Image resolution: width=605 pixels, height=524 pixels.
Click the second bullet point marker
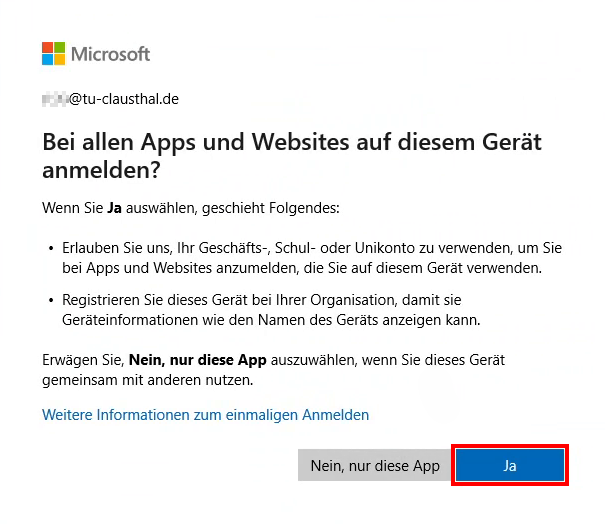tap(51, 300)
